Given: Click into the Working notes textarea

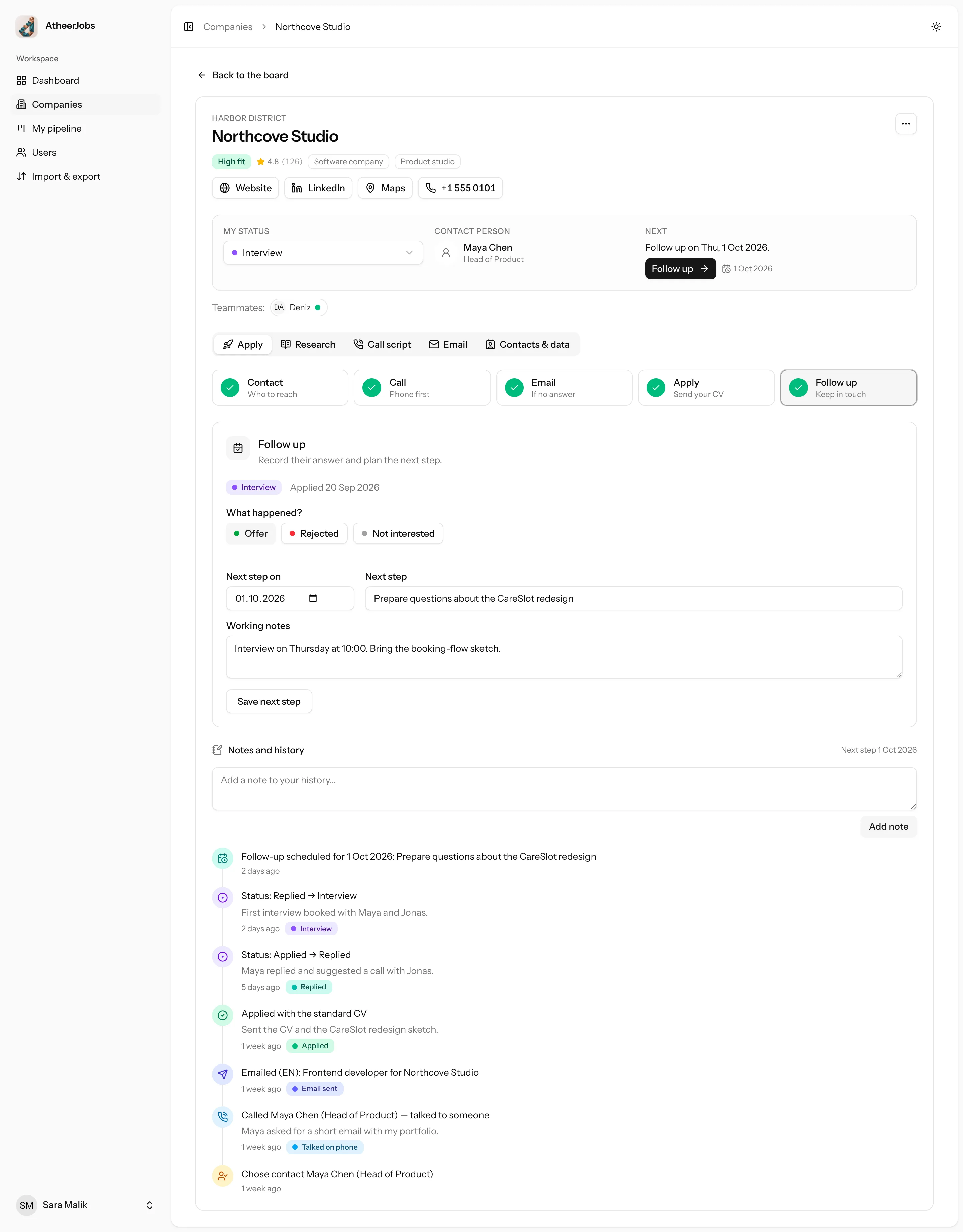Looking at the screenshot, I should (x=564, y=657).
